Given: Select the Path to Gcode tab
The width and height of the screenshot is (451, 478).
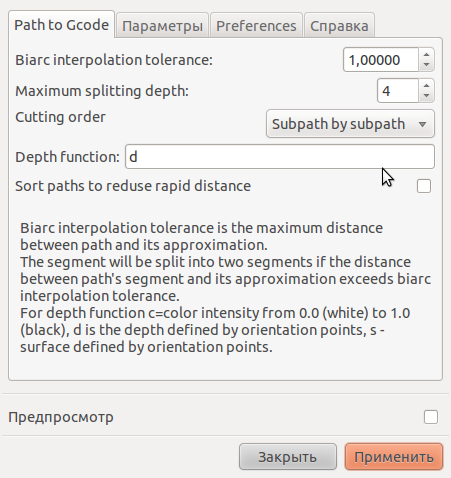Looking at the screenshot, I should (62, 25).
